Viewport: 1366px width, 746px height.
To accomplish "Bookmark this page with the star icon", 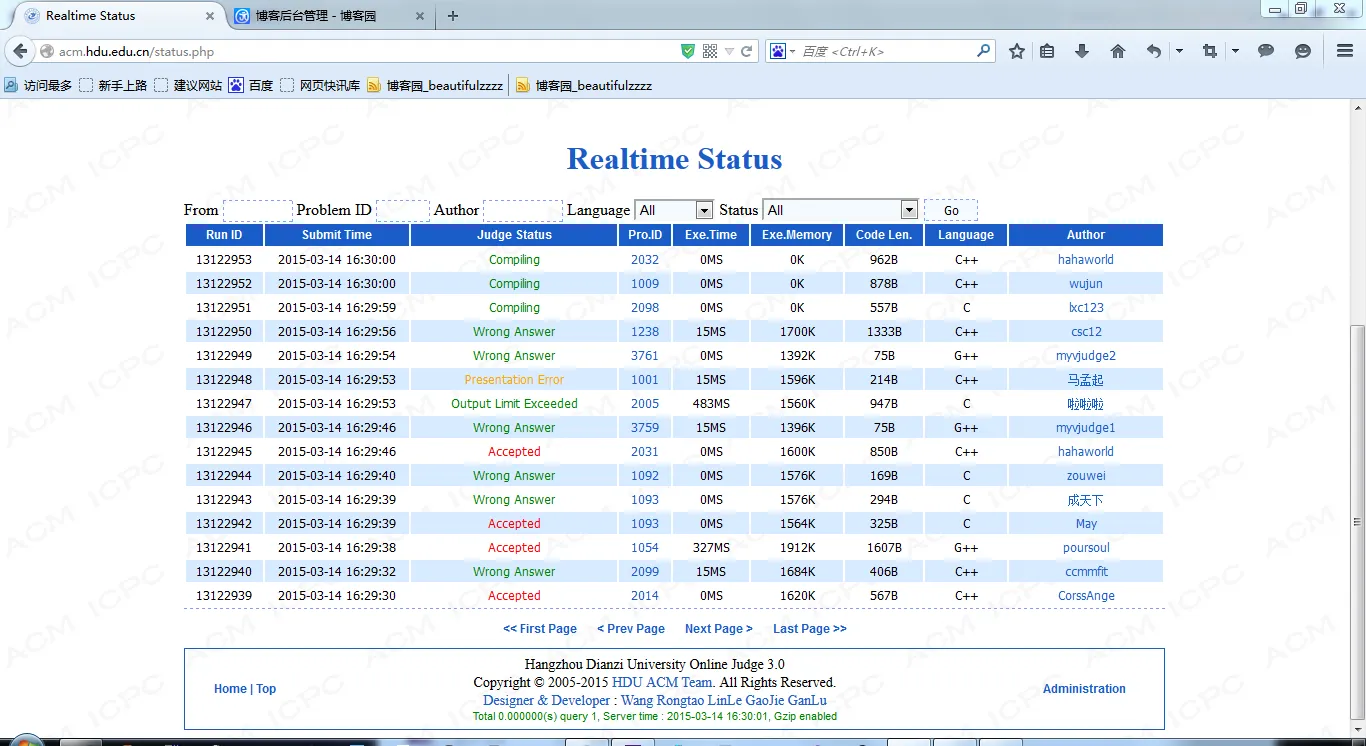I will pos(1017,51).
